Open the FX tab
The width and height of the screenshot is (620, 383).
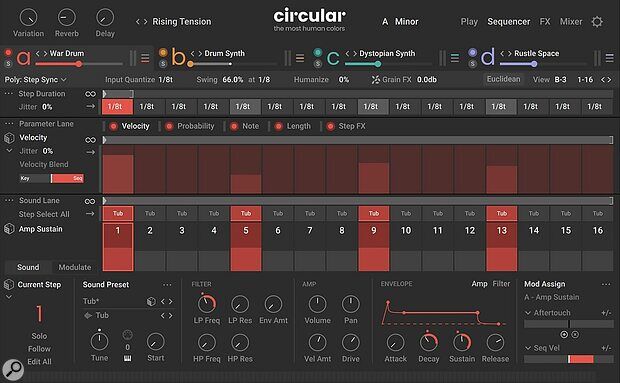545,22
